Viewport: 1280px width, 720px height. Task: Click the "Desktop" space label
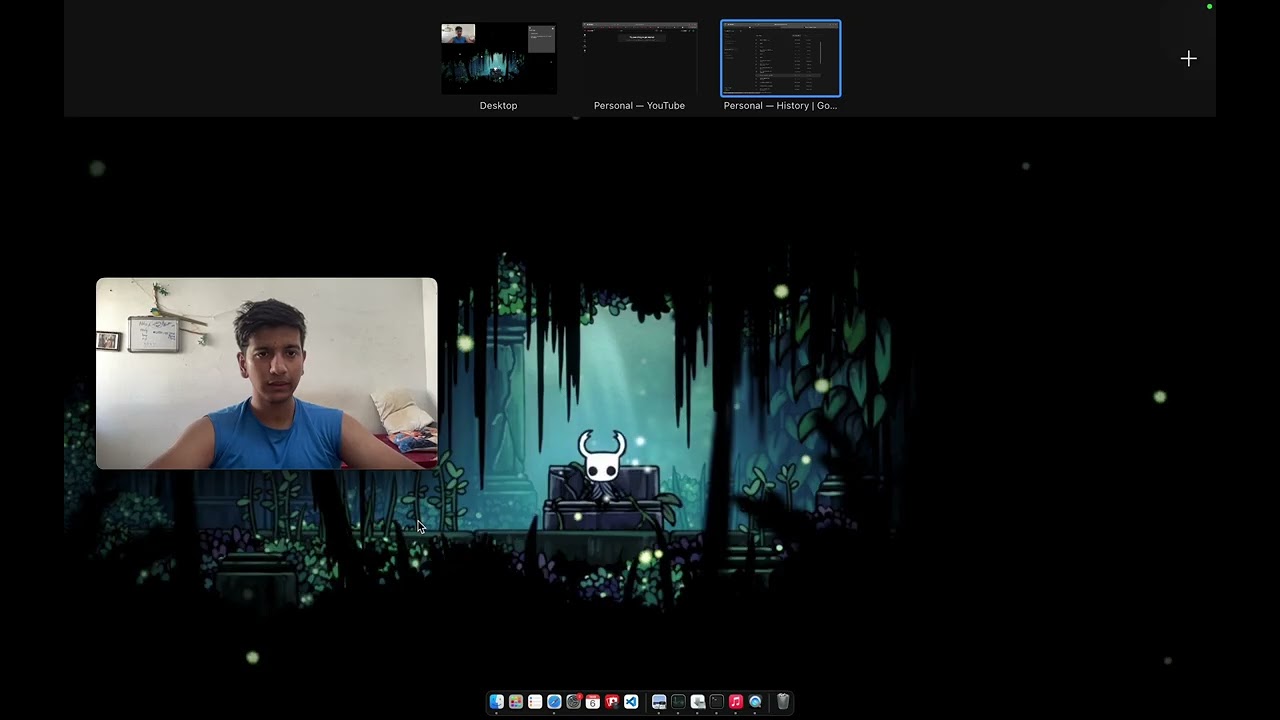tap(498, 105)
